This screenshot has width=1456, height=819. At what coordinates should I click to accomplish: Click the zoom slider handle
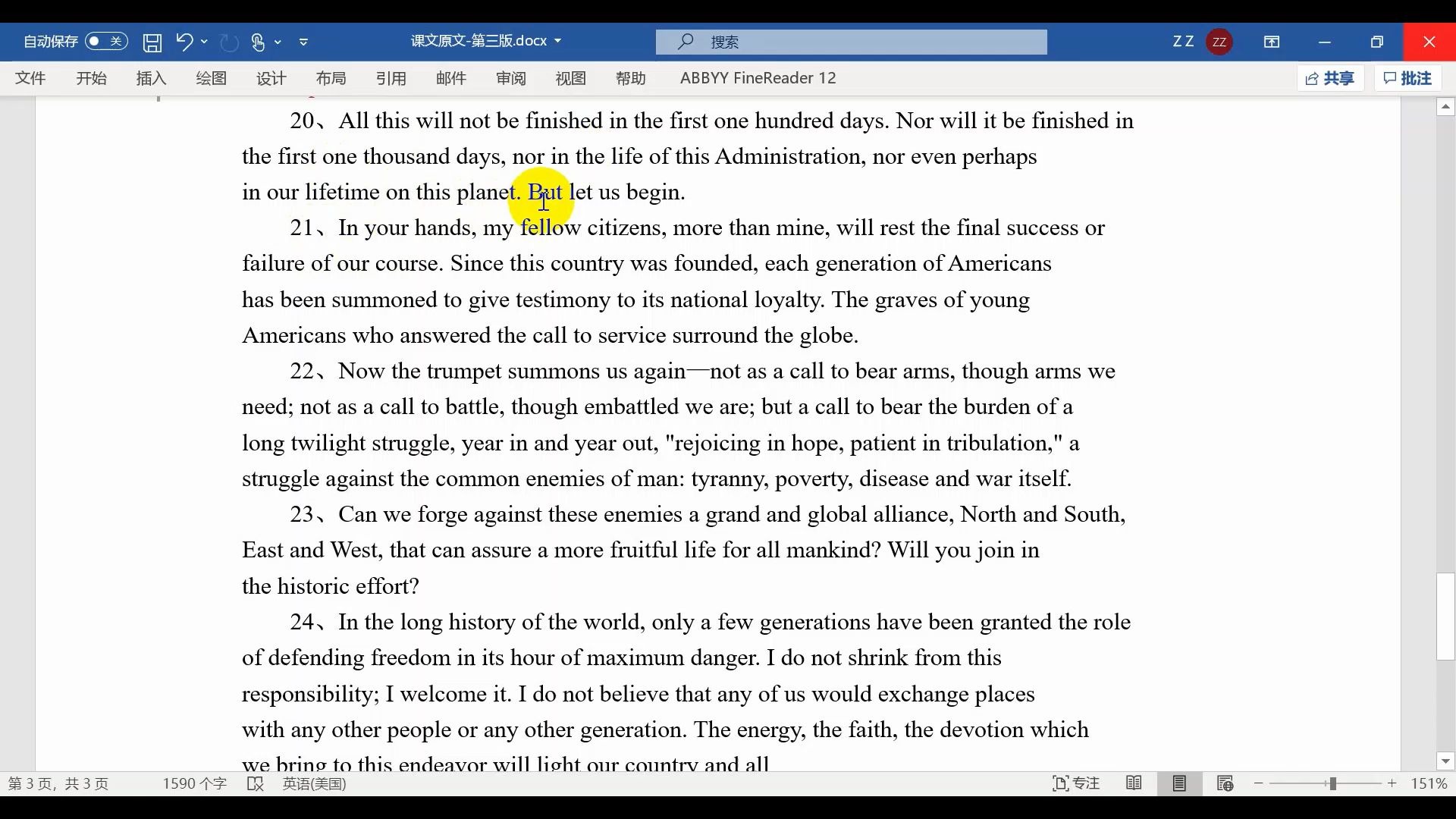coord(1332,783)
